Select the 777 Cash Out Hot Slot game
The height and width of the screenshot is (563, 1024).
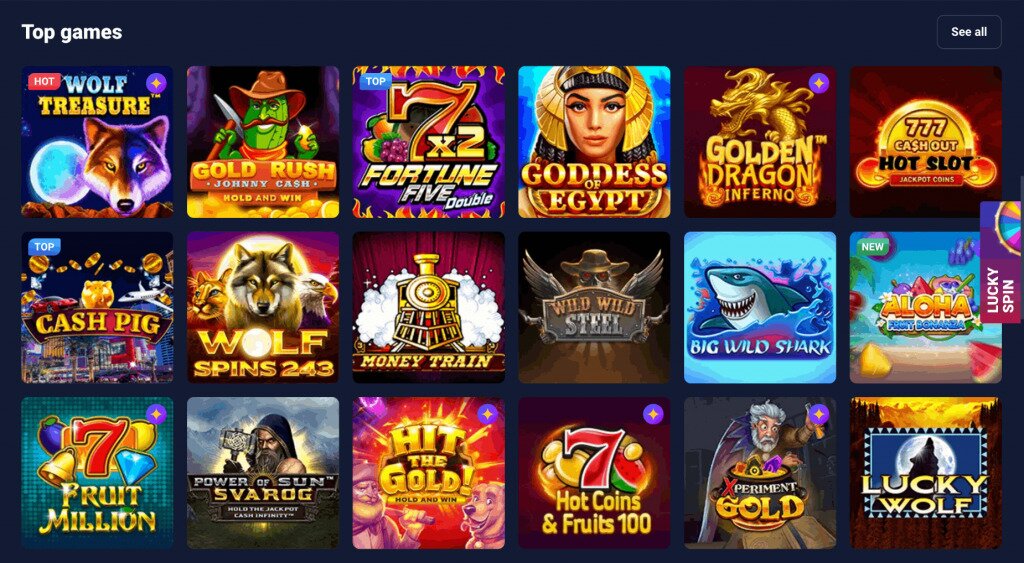(x=925, y=142)
